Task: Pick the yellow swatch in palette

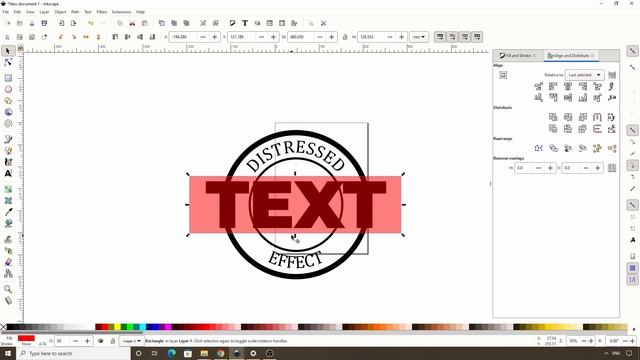Action: click(x=117, y=327)
